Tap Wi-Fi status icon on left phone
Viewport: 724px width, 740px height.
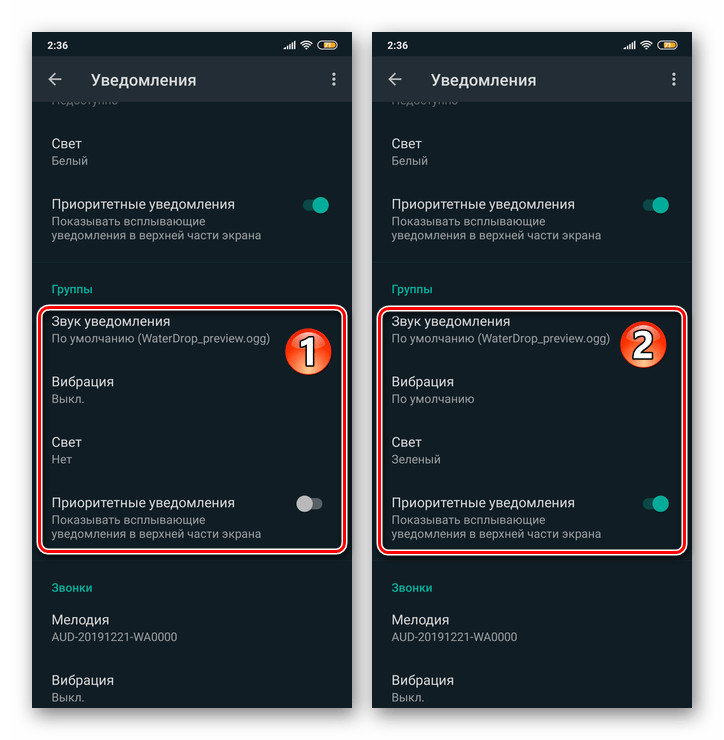click(306, 45)
